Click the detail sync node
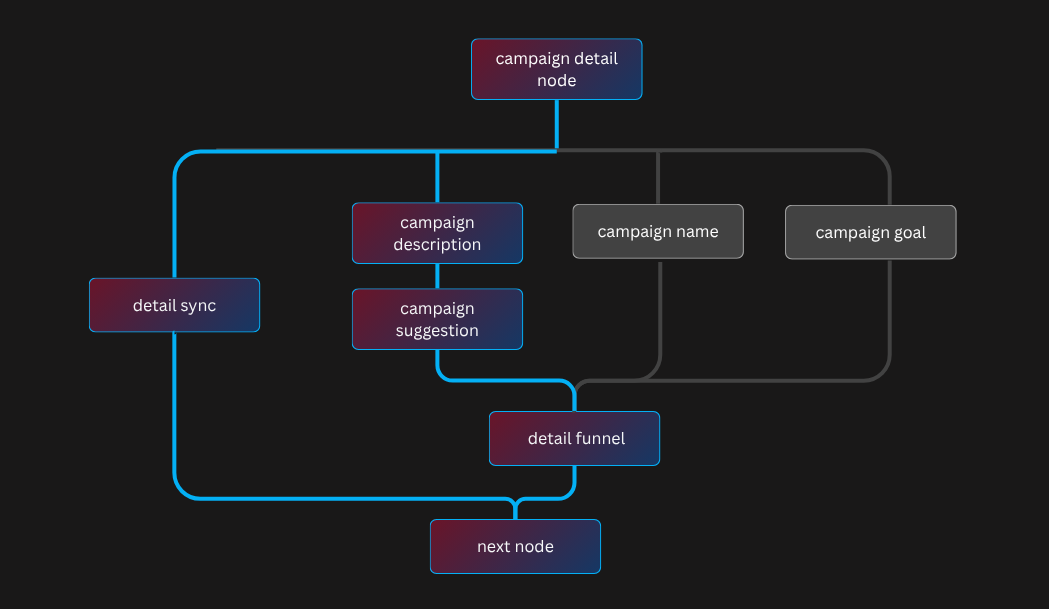The height and width of the screenshot is (609, 1049). point(174,305)
